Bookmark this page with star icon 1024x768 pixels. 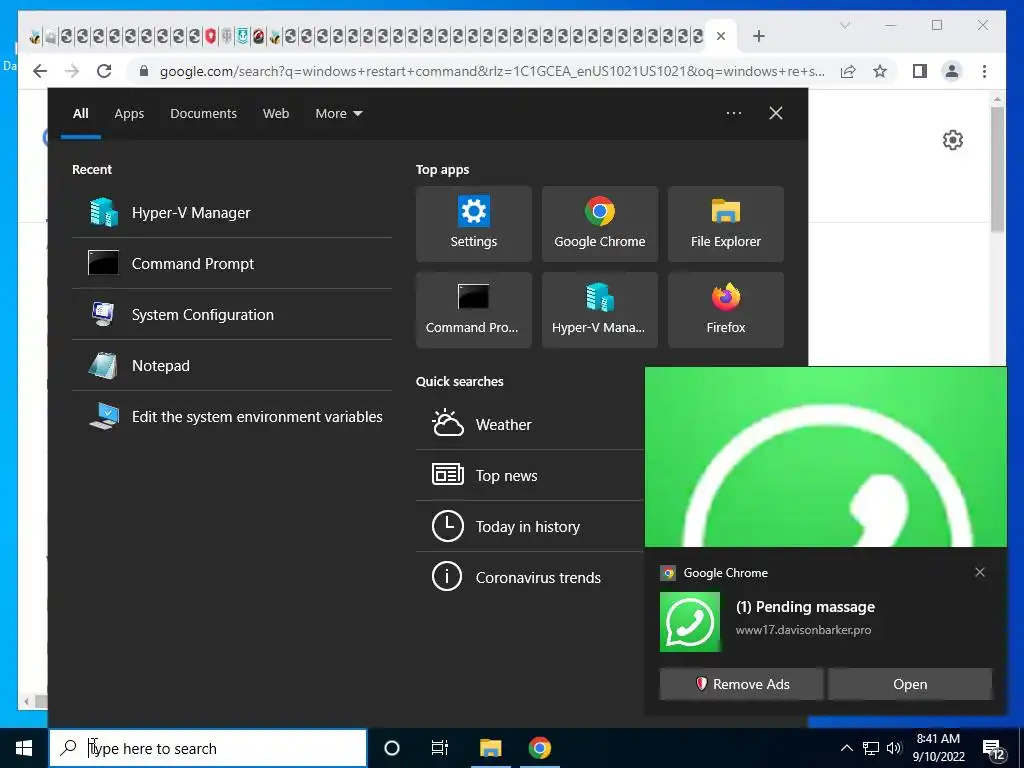(880, 71)
